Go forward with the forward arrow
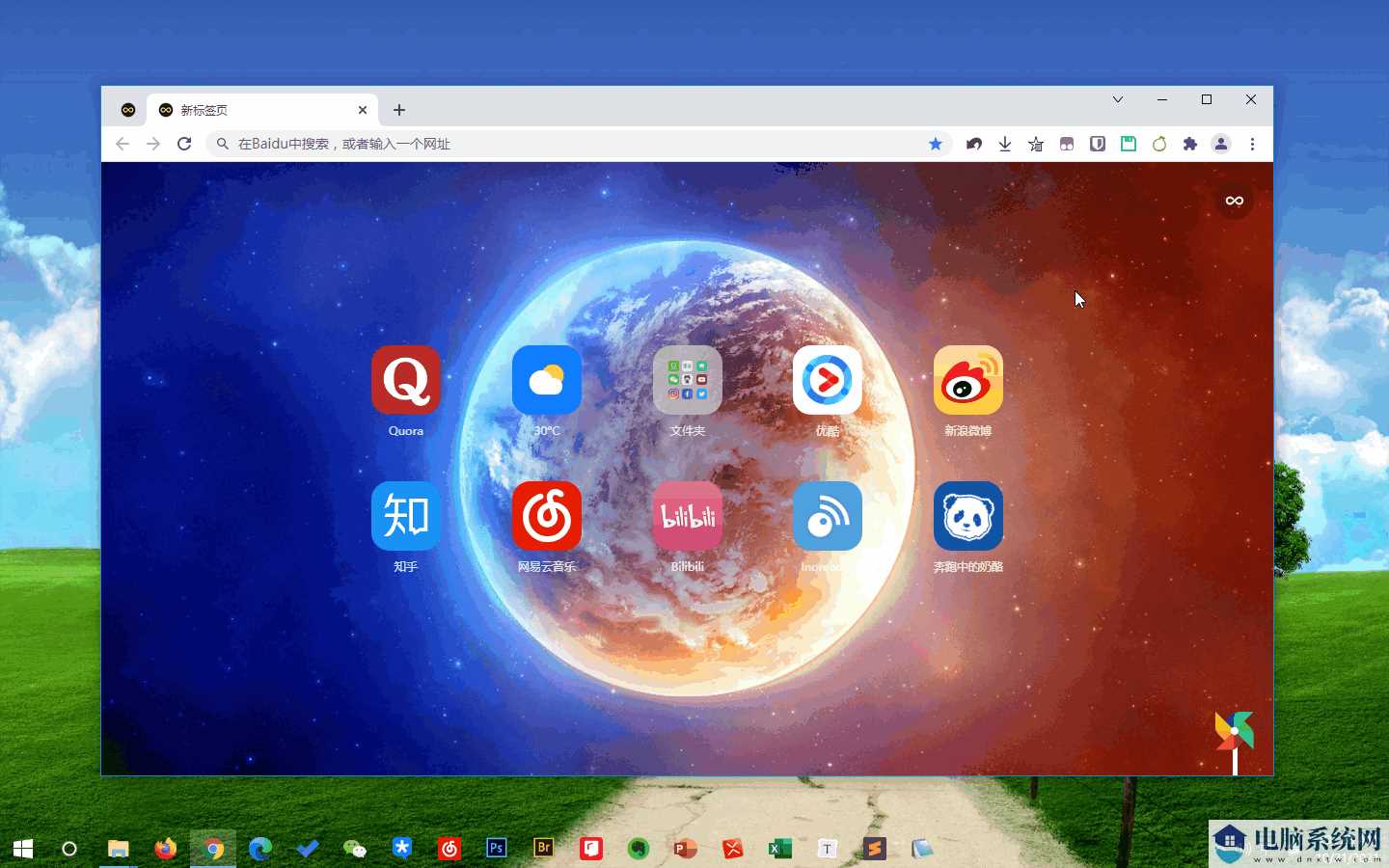Image resolution: width=1389 pixels, height=868 pixels. coord(153,144)
